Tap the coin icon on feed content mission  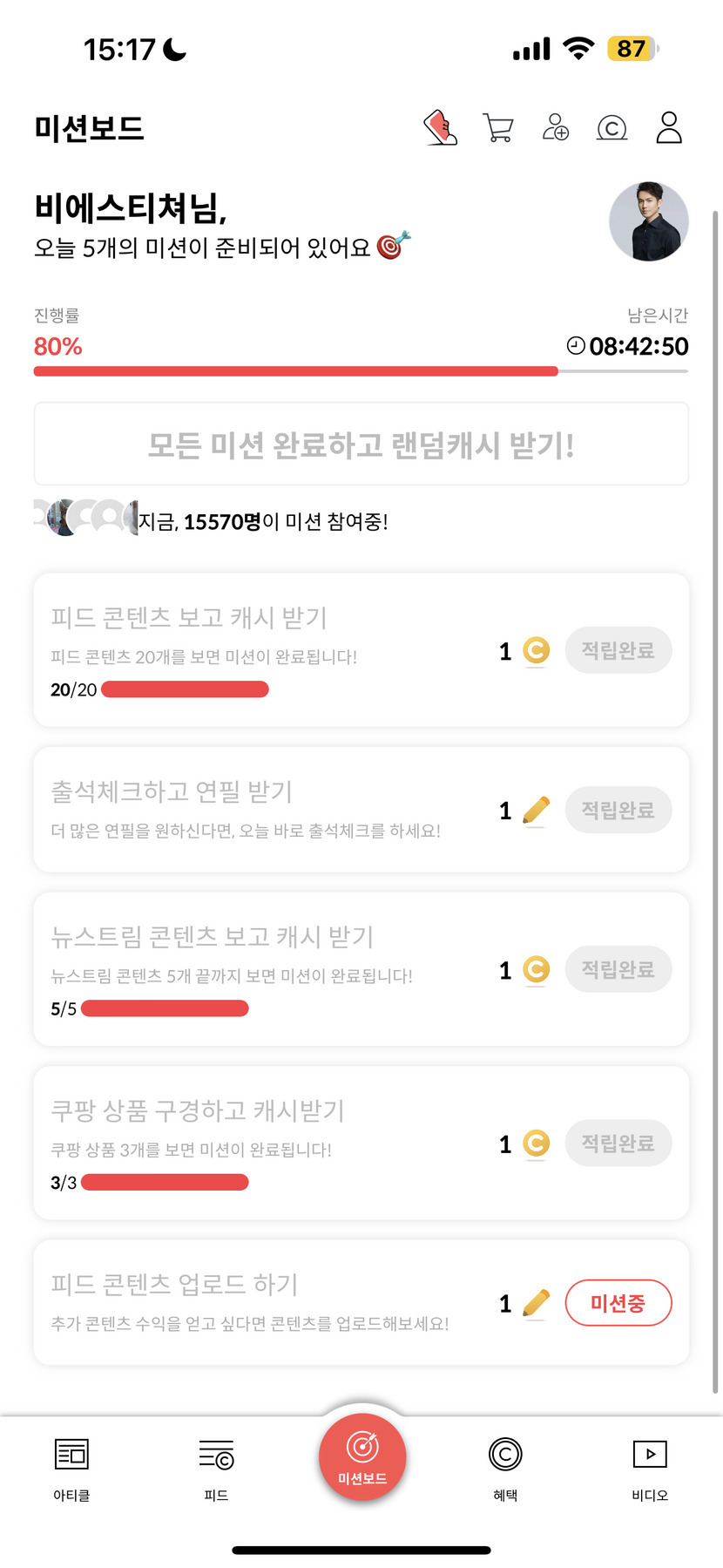[x=536, y=651]
